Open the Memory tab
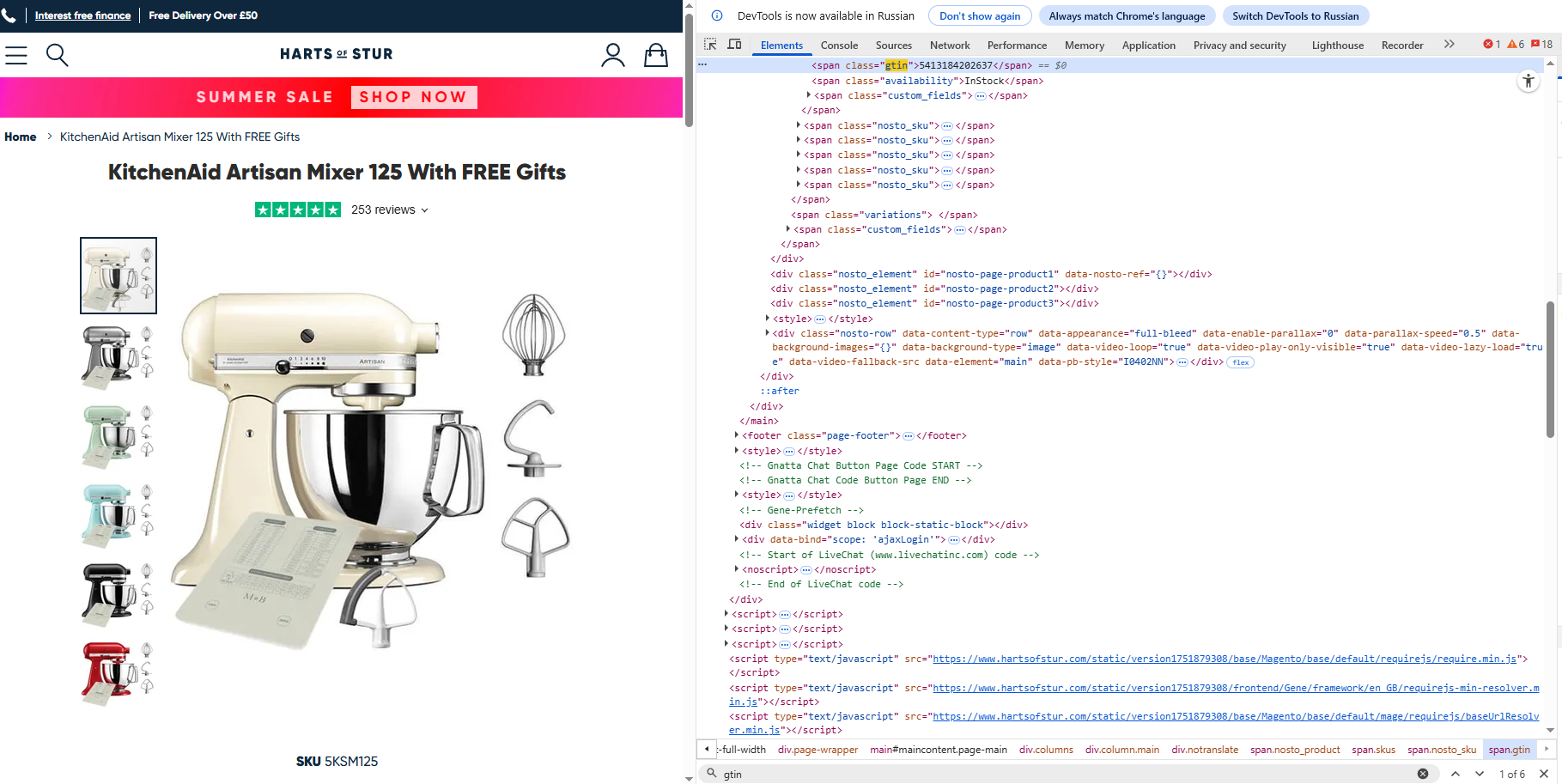Screen dimensions: 1562x784 [1085, 45]
